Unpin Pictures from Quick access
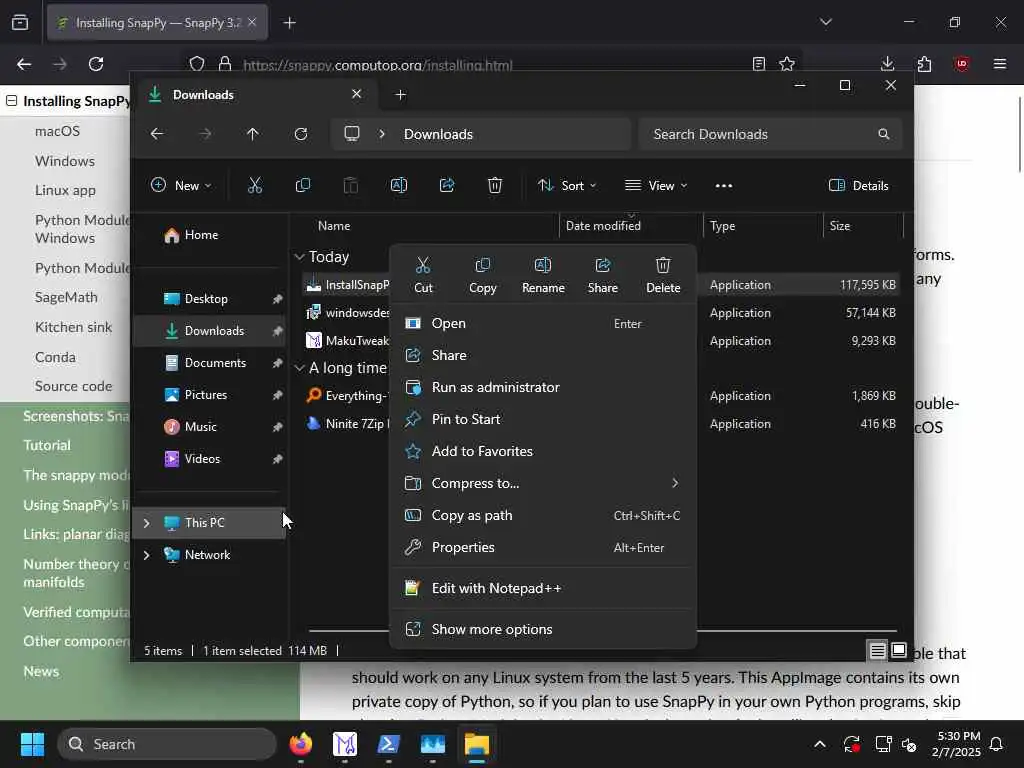Viewport: 1024px width, 768px height. tap(278, 394)
